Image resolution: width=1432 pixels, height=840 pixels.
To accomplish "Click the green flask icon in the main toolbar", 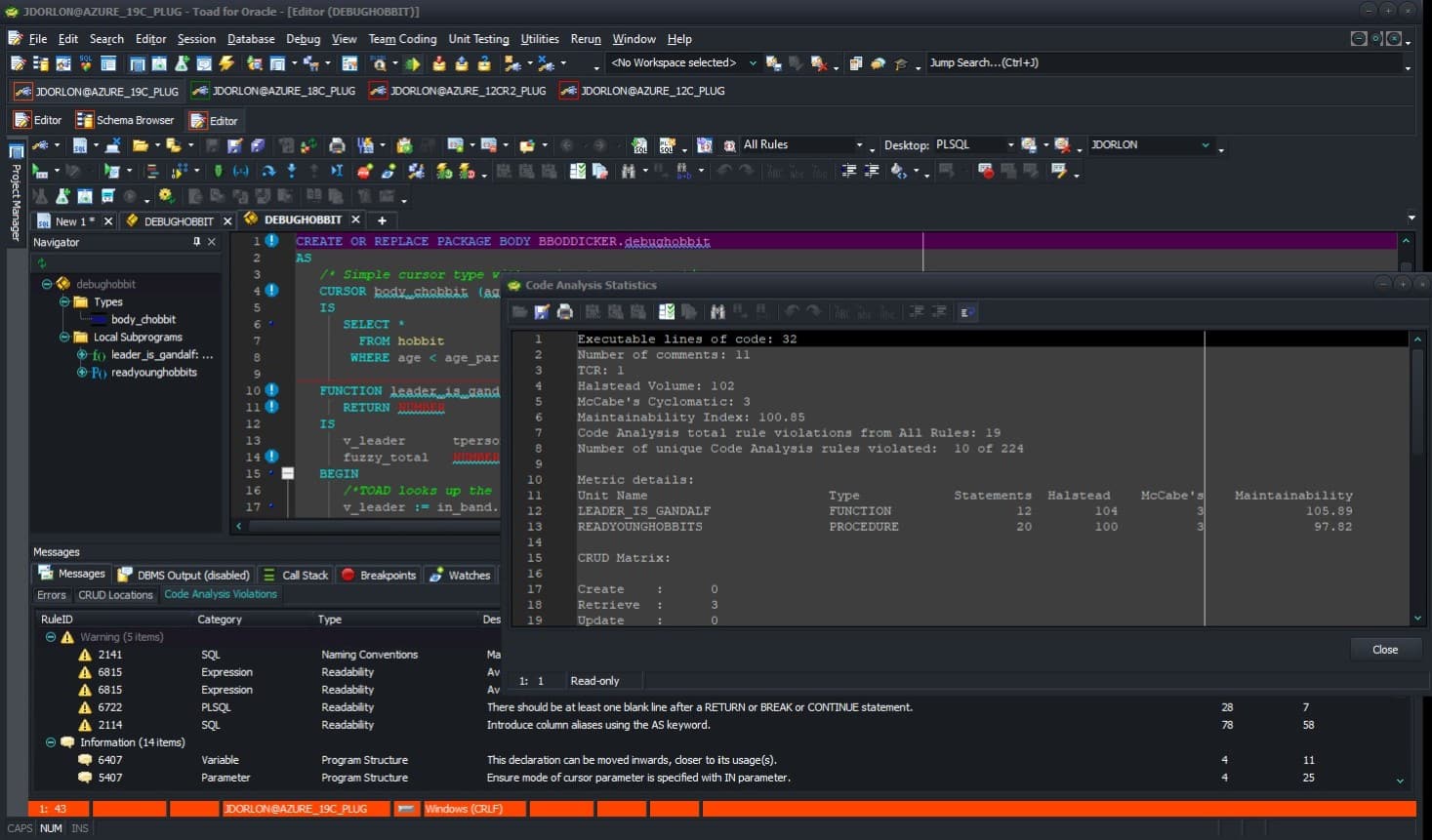I will 182,63.
